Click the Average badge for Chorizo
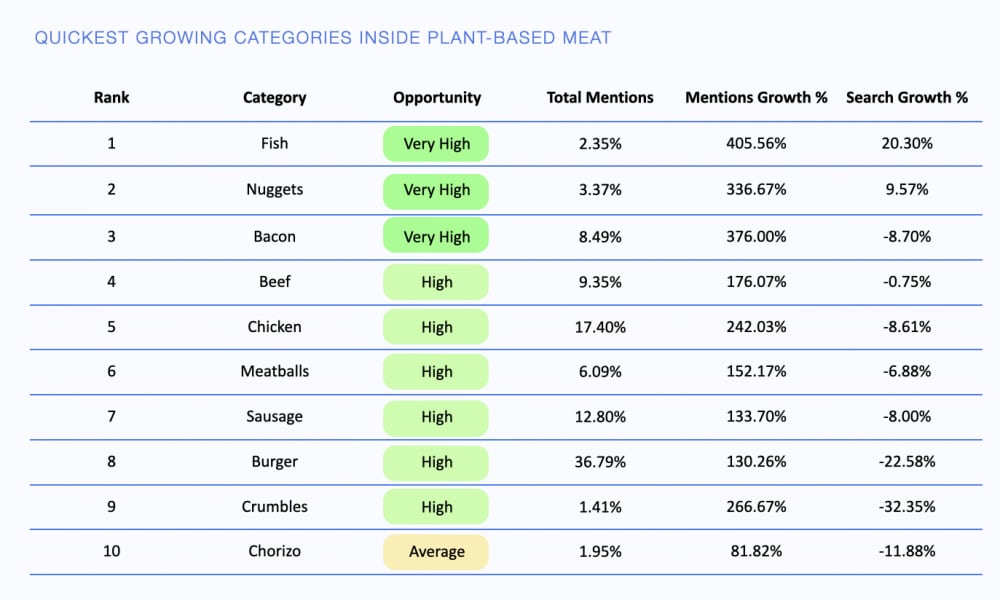Image resolution: width=1000 pixels, height=600 pixels. coord(436,552)
